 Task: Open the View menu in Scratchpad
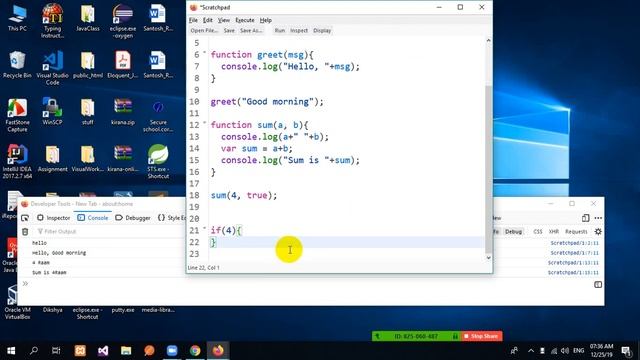pos(223,20)
